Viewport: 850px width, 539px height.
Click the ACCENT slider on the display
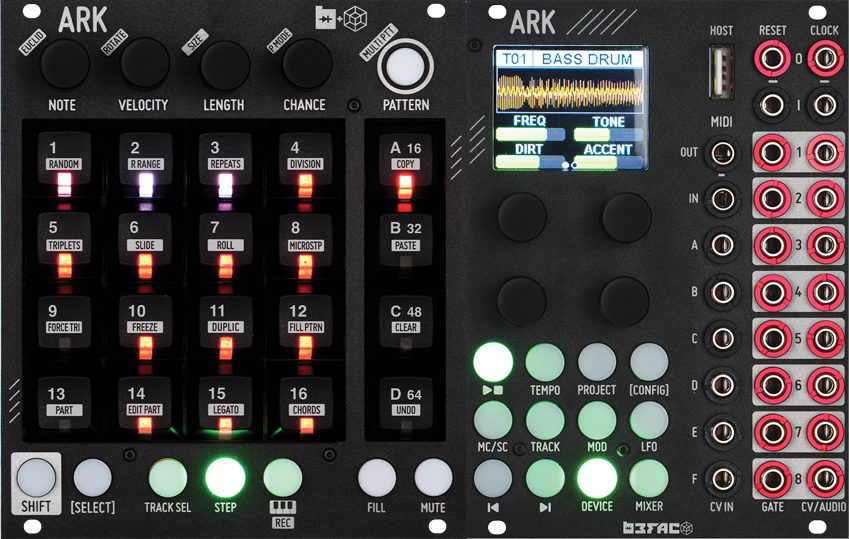608,162
